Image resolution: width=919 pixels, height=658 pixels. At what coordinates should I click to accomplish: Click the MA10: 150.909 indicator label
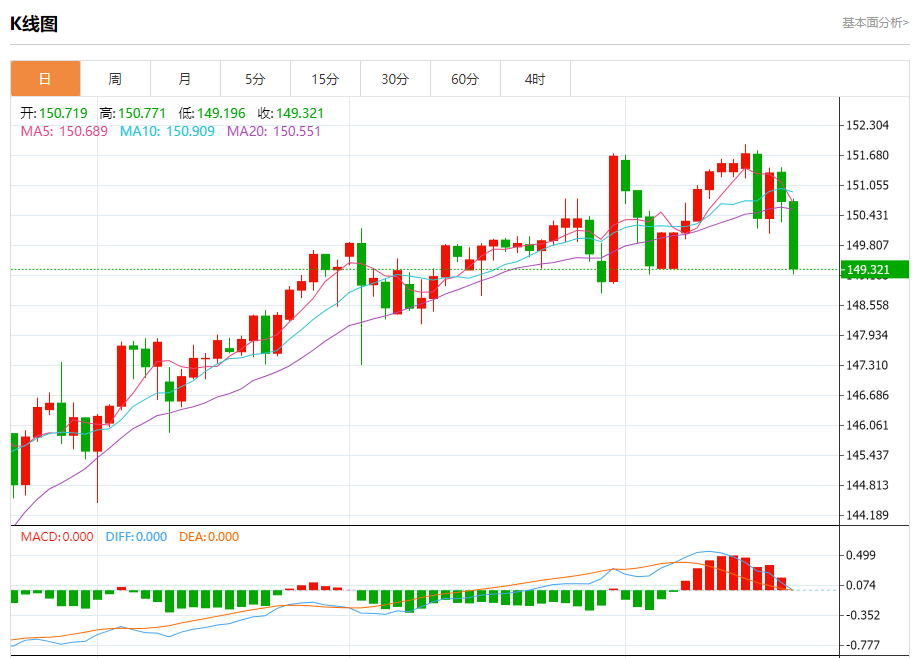click(x=168, y=131)
